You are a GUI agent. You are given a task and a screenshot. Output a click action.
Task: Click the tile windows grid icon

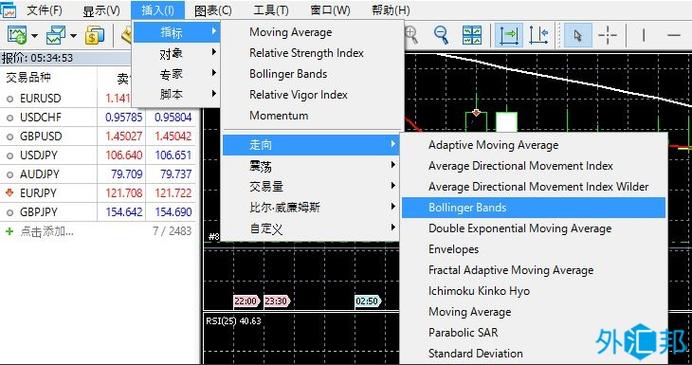(472, 35)
